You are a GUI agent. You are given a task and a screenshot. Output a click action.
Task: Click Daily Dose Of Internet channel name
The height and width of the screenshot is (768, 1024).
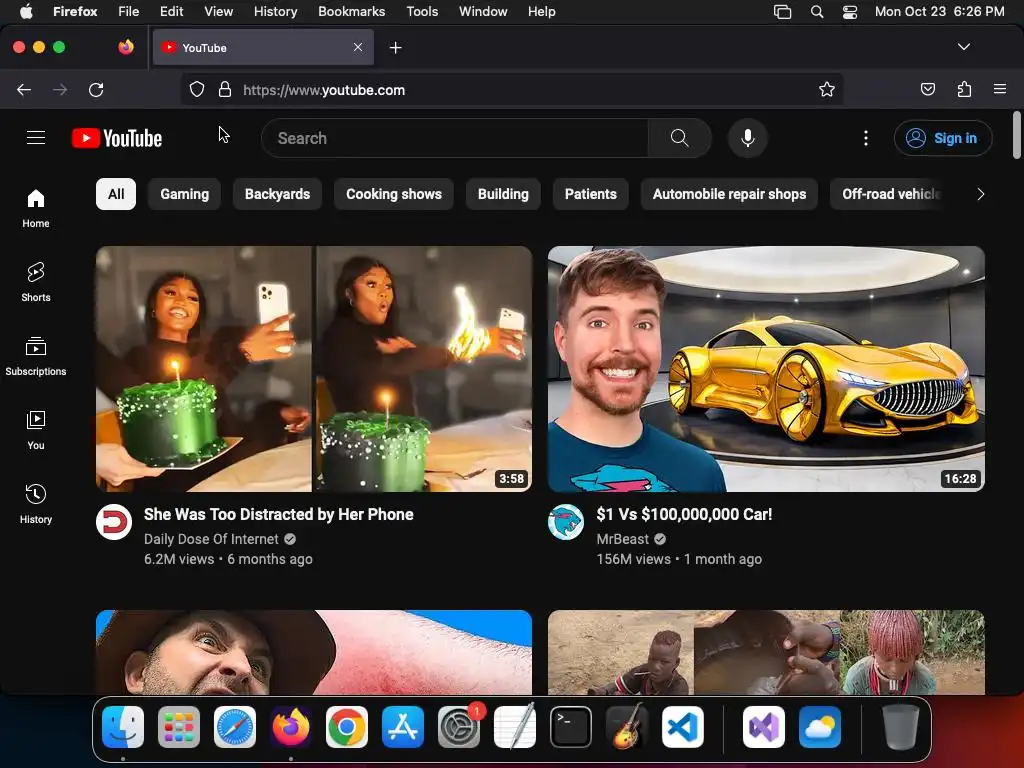pos(211,539)
